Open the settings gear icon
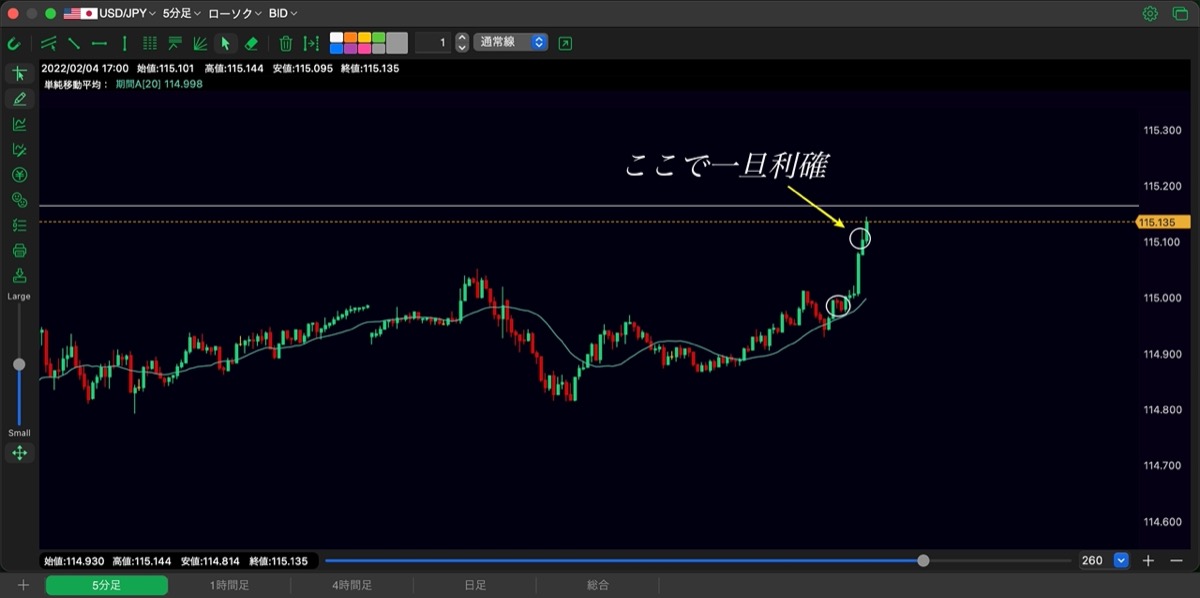 [1150, 14]
